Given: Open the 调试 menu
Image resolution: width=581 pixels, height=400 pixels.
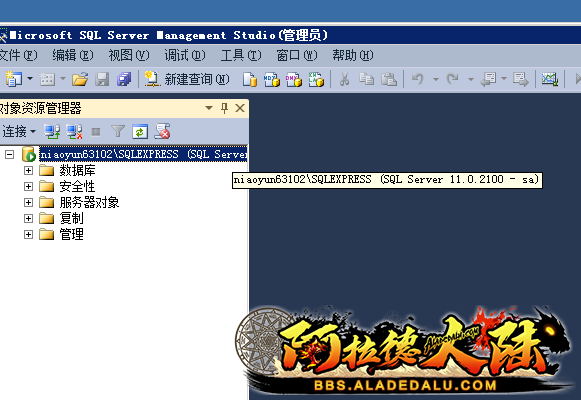Looking at the screenshot, I should [185, 56].
